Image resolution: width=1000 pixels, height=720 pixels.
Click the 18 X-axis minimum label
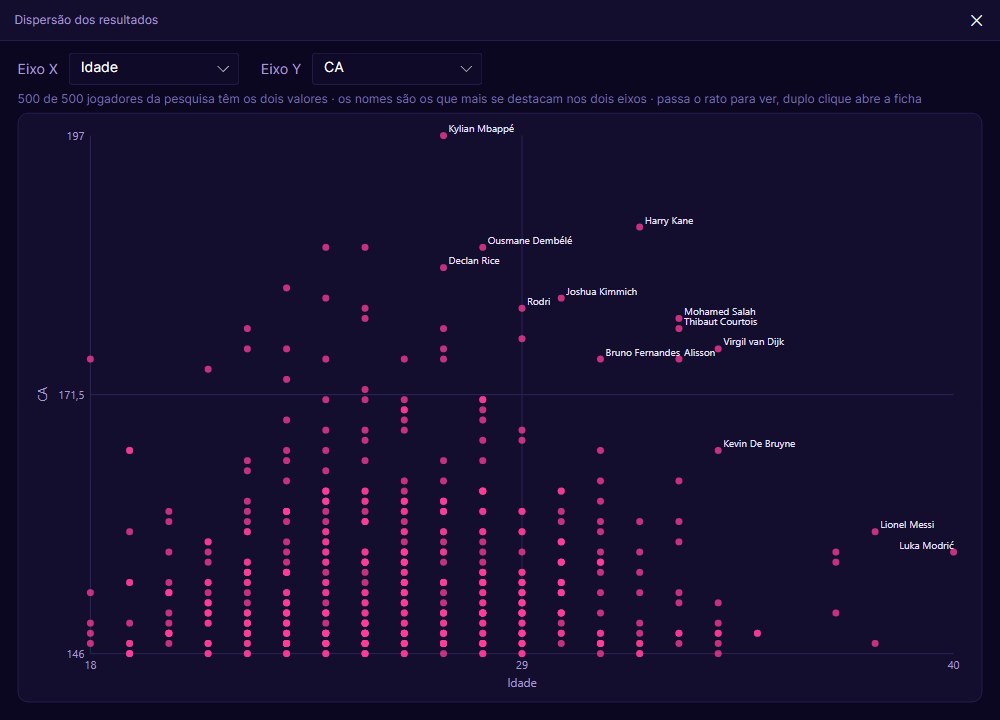[91, 665]
